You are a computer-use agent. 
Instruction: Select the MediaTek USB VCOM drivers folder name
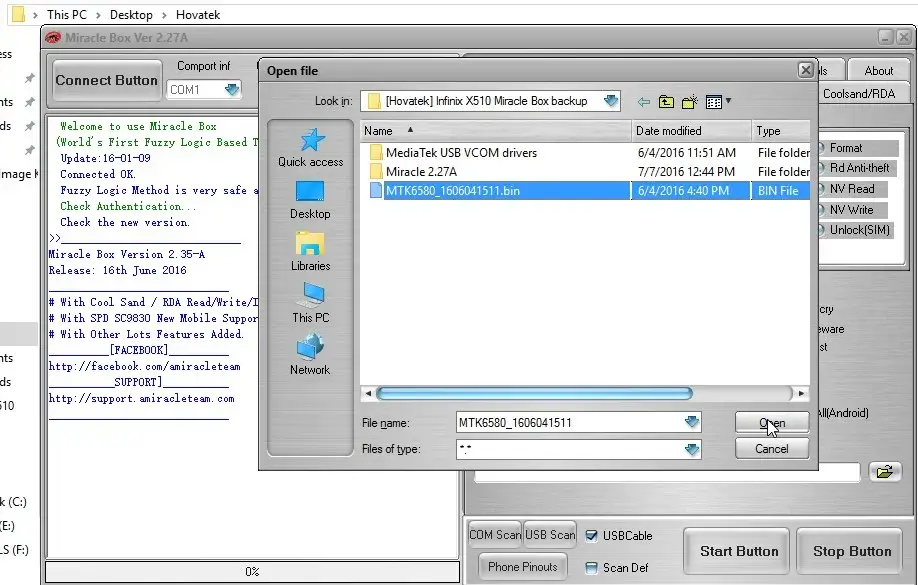point(461,153)
